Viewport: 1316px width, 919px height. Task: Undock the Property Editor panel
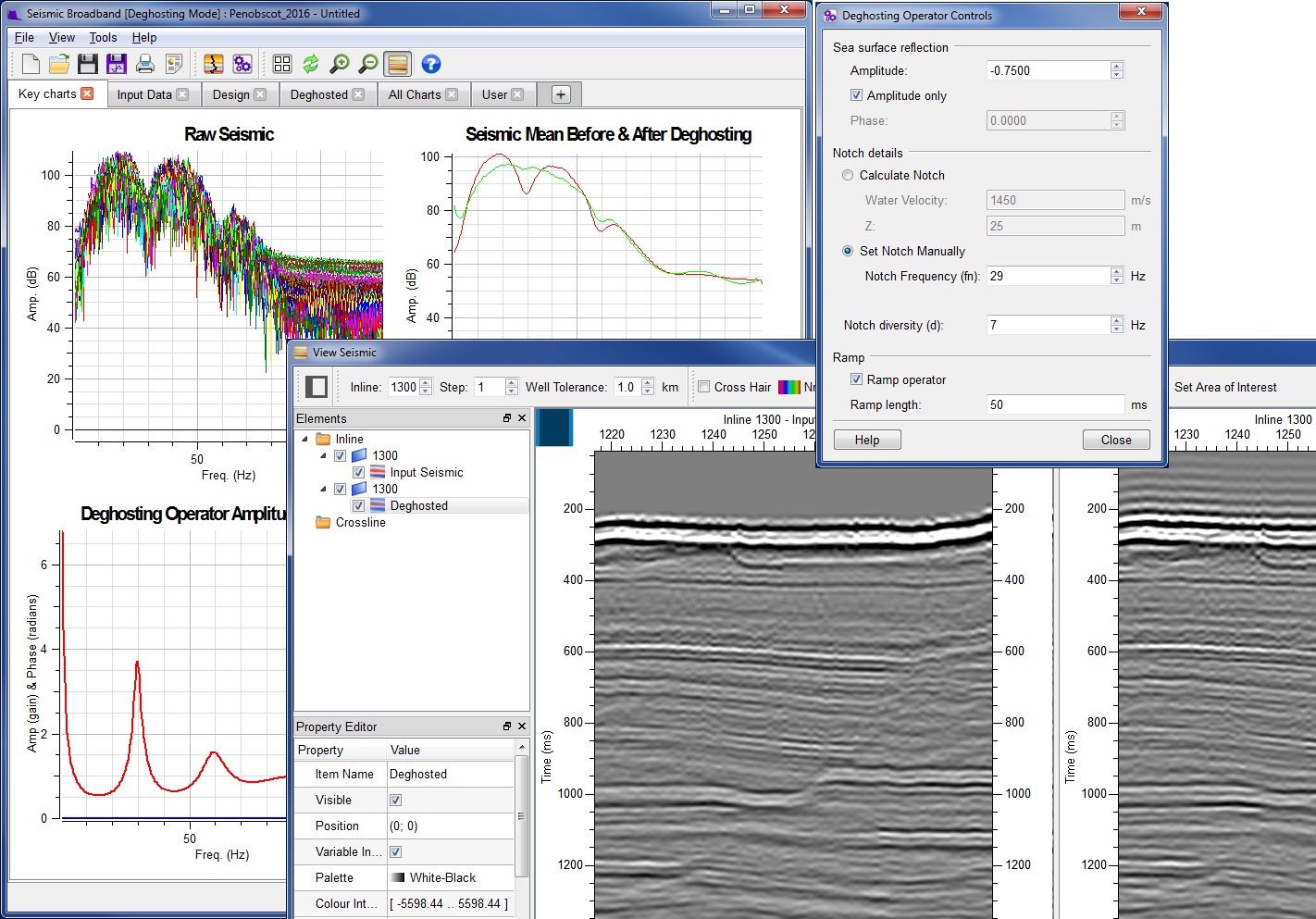coord(507,727)
